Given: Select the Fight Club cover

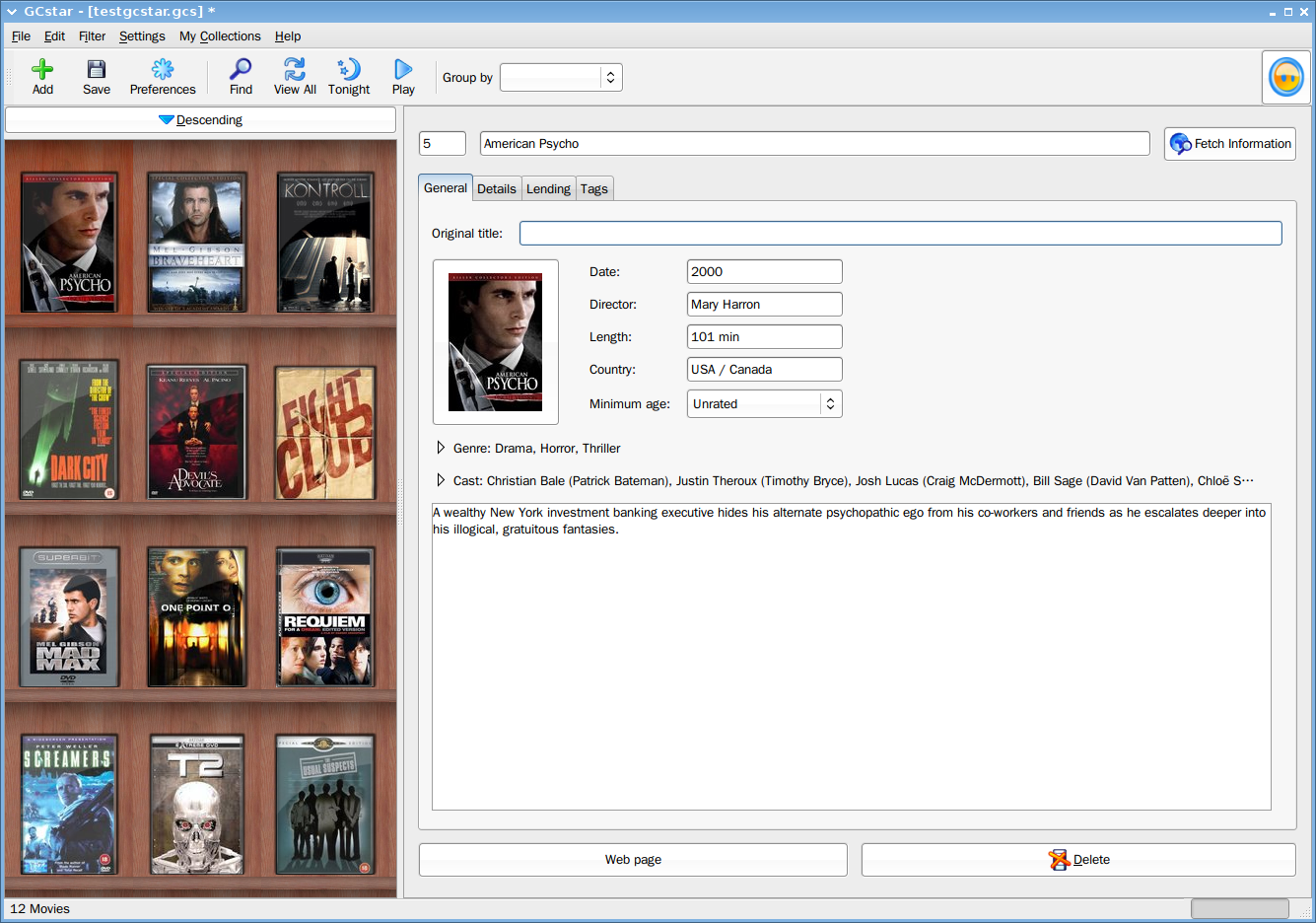Looking at the screenshot, I should point(324,434).
